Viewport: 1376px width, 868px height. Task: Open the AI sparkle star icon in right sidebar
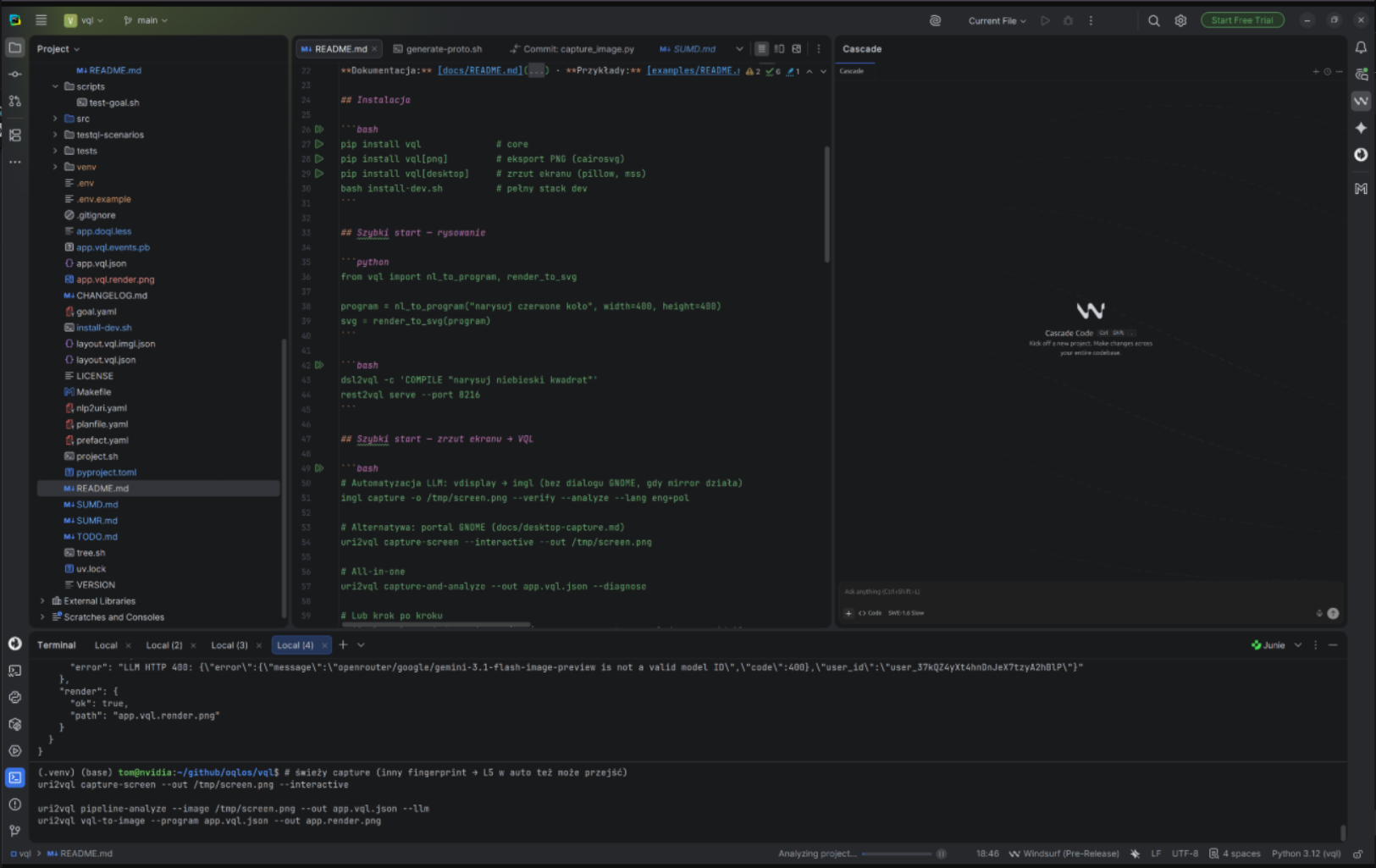click(x=1361, y=128)
